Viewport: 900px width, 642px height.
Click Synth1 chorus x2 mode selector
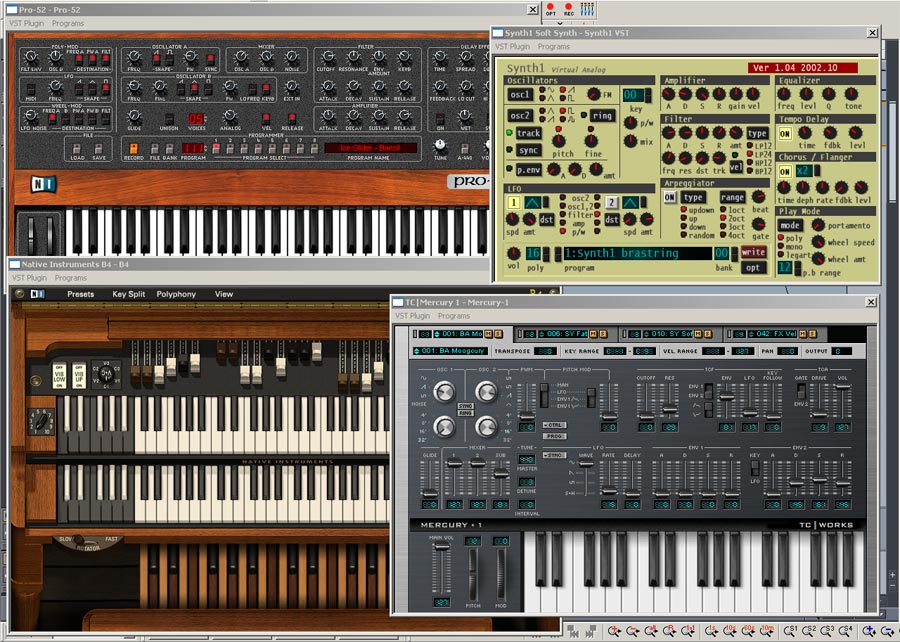pyautogui.click(x=806, y=171)
